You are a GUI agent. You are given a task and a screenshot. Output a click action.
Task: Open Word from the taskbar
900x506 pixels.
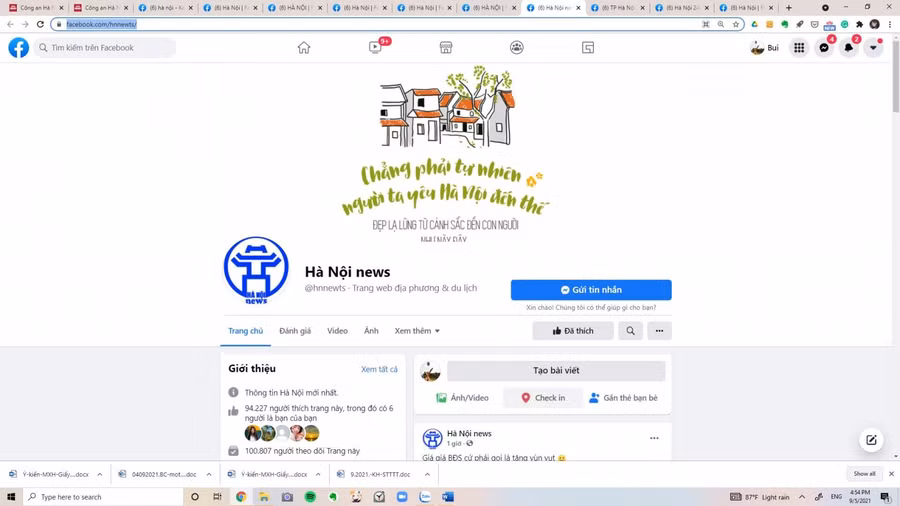(x=448, y=496)
